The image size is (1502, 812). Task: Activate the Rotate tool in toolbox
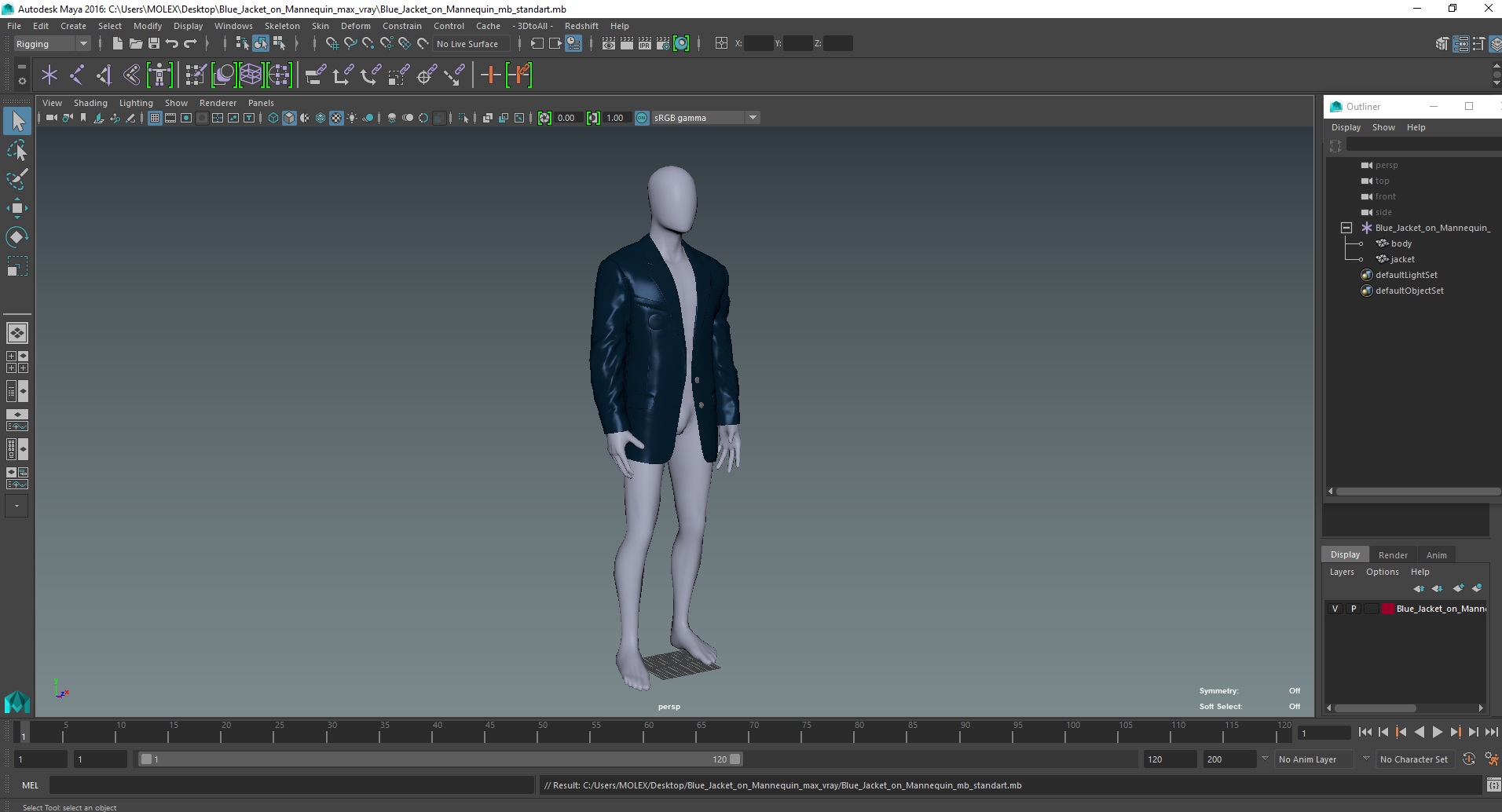click(x=16, y=237)
